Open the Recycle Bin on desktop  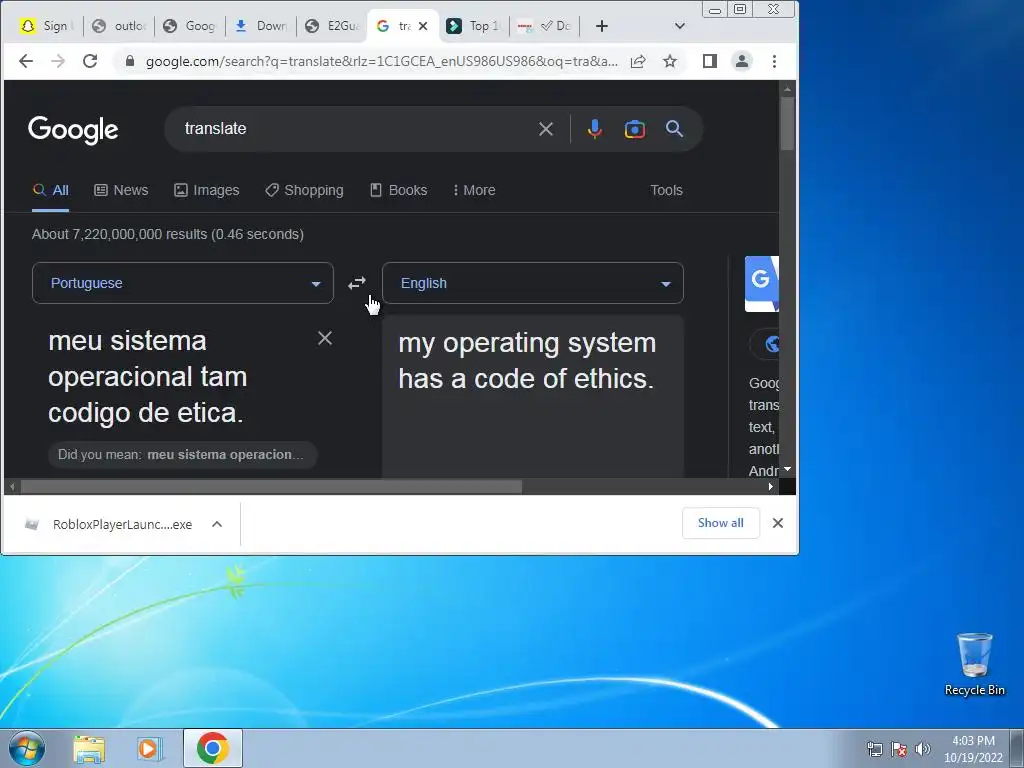pyautogui.click(x=974, y=664)
